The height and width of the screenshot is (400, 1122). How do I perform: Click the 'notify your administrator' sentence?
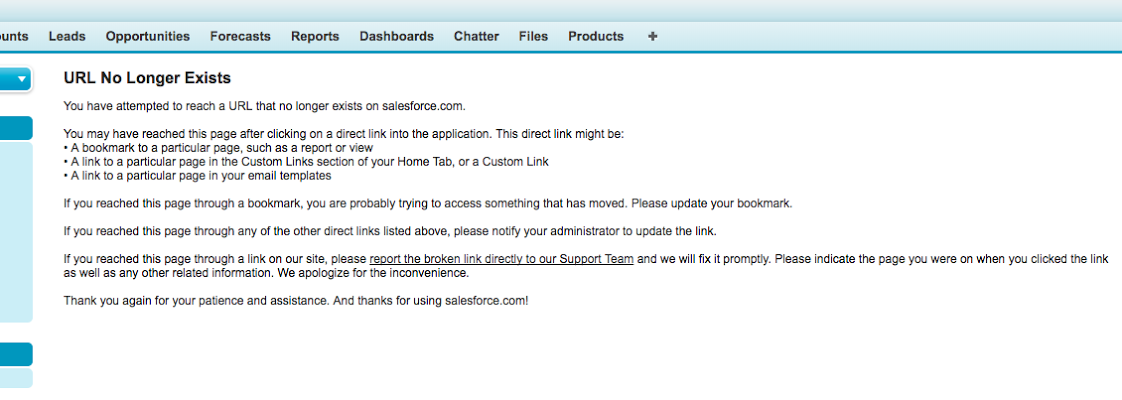tap(390, 231)
